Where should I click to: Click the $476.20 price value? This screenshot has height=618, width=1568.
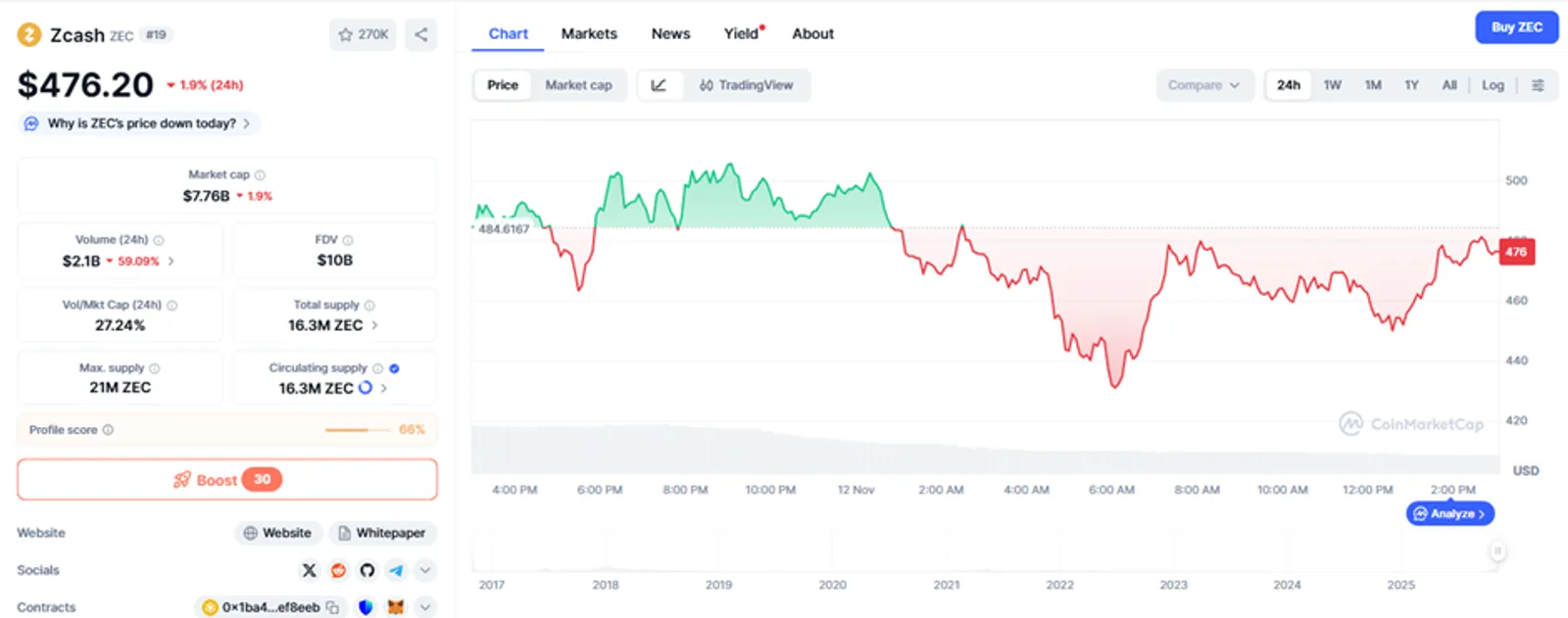pyautogui.click(x=85, y=85)
